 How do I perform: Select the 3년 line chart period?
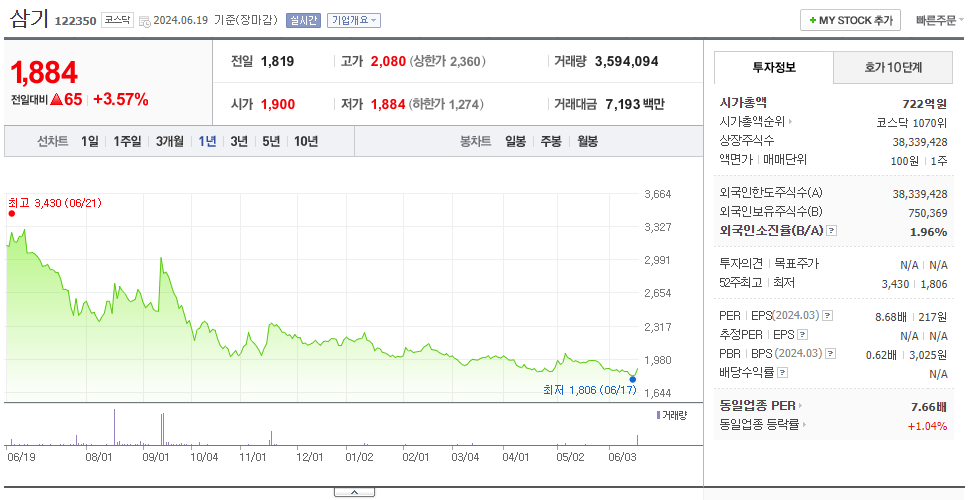pos(239,141)
